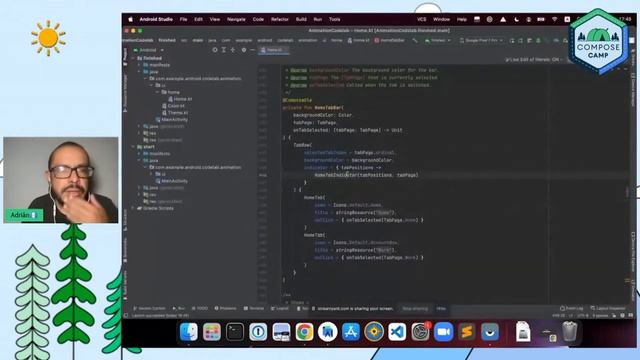Expand Gradle Scripts node
640x360 pixels.
(133, 208)
